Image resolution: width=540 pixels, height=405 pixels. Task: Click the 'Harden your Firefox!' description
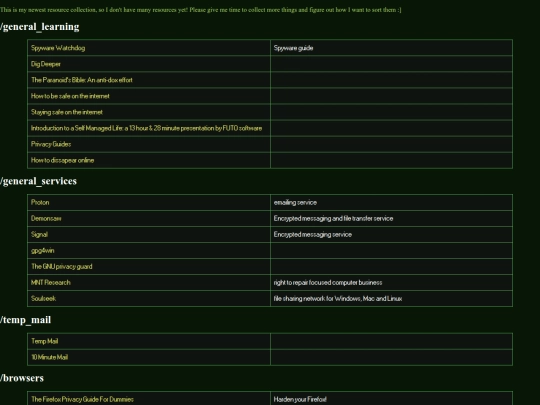[x=300, y=399]
